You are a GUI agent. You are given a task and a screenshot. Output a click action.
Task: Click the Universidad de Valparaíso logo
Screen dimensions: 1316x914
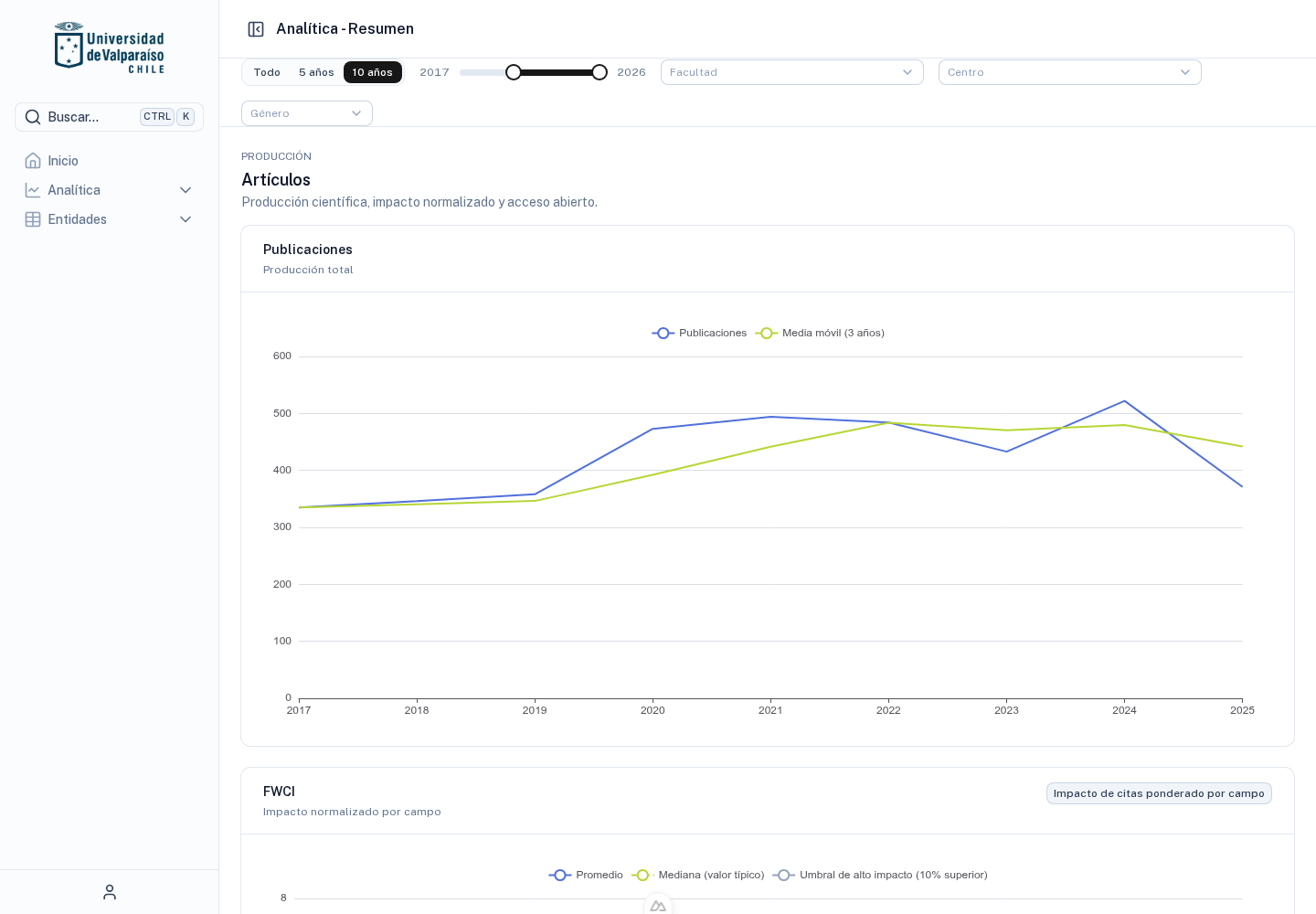tap(110, 48)
